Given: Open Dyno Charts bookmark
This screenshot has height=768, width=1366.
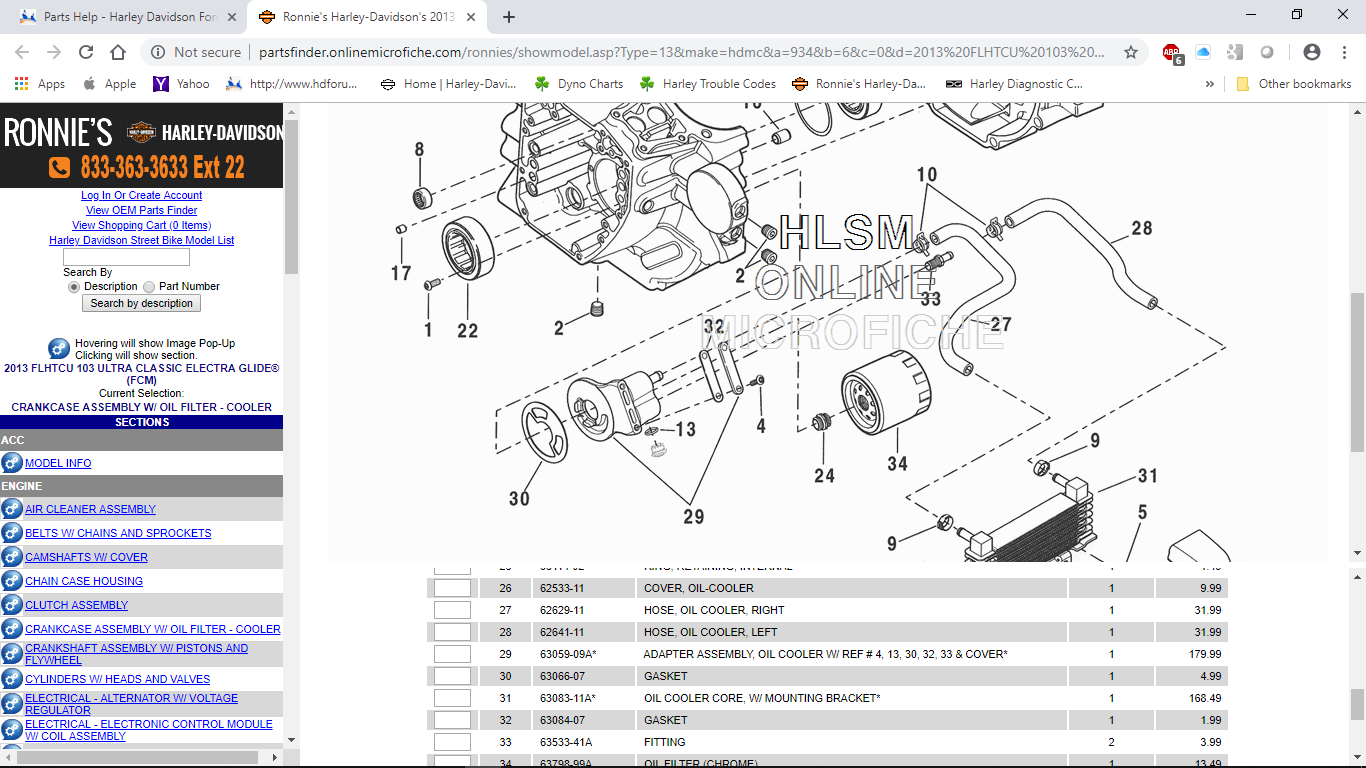Looking at the screenshot, I should tap(578, 84).
